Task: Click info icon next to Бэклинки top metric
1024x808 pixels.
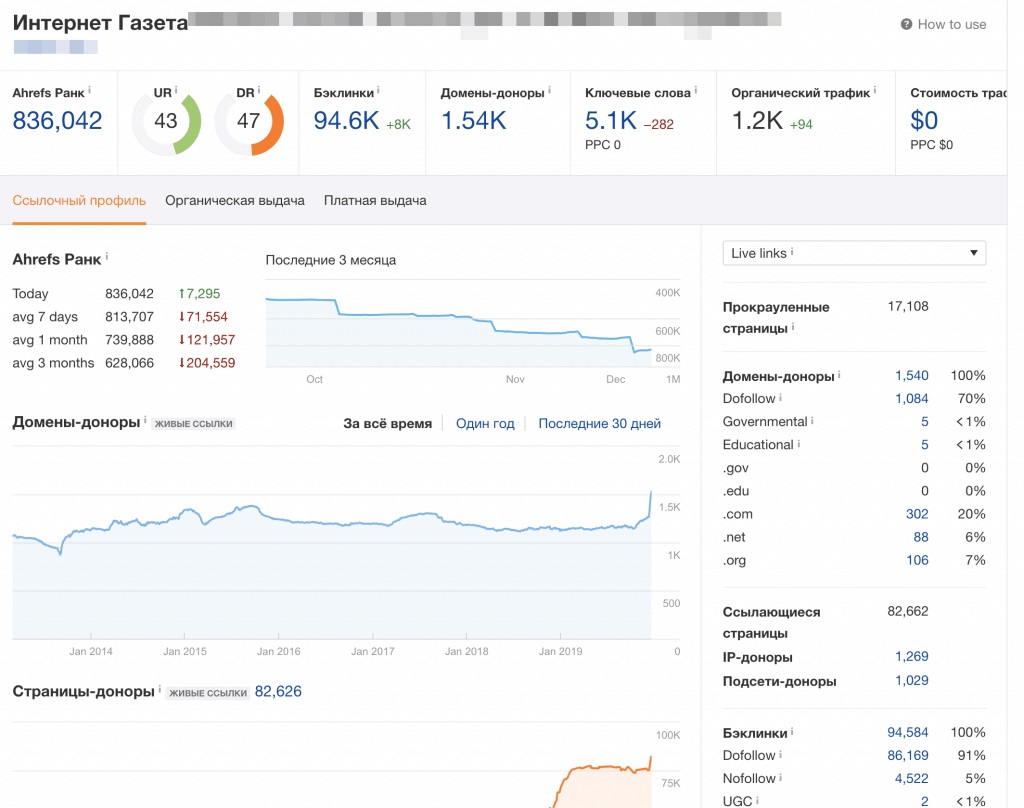Action: pyautogui.click(x=378, y=90)
